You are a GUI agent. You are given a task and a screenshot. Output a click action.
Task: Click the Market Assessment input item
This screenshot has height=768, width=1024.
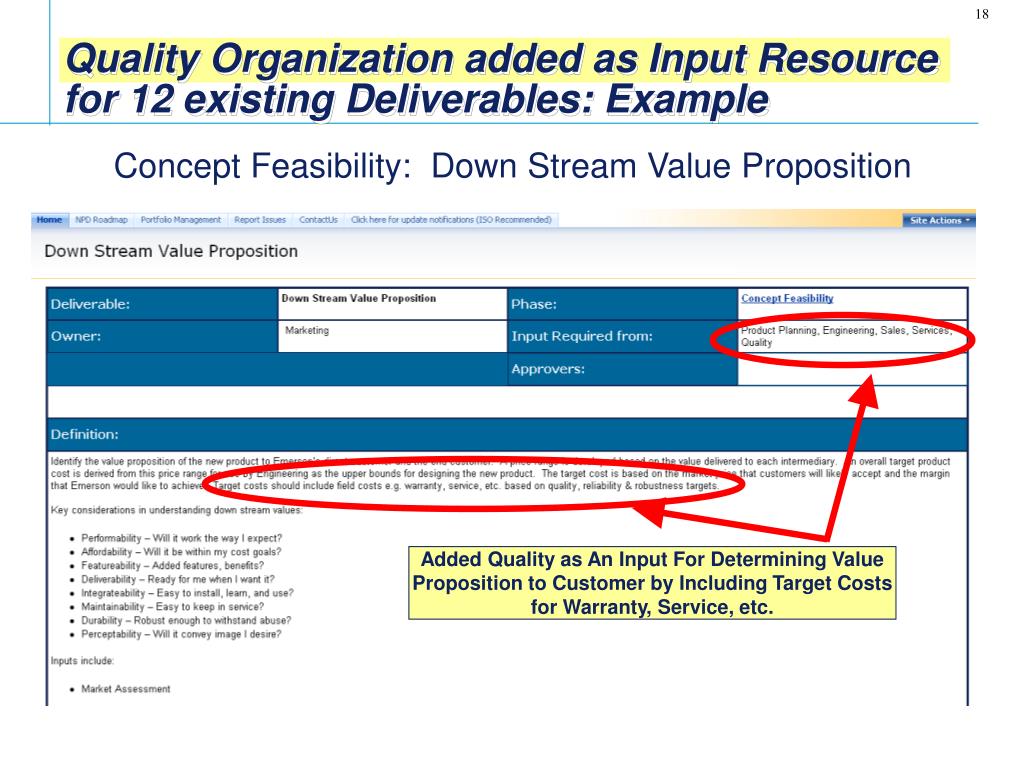[x=125, y=689]
